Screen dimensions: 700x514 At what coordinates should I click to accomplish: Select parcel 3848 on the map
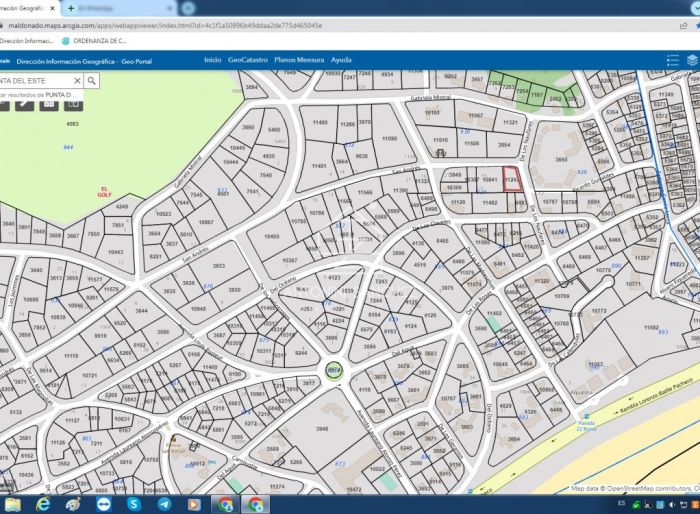(x=322, y=429)
